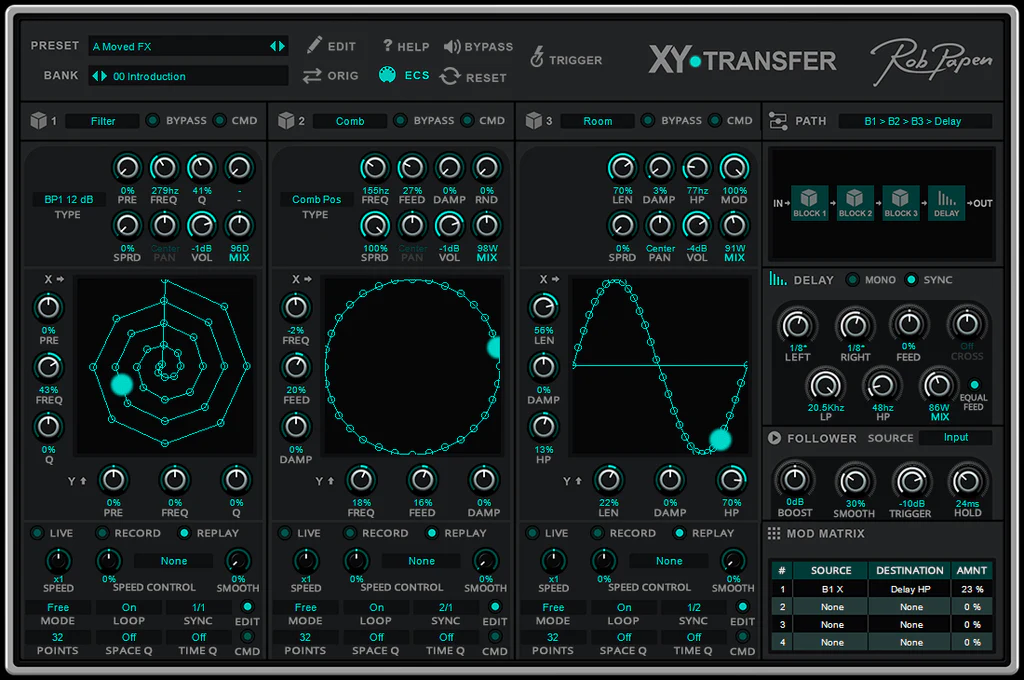Select DELAY block in path diagram
Viewport: 1024px width, 680px height.
click(x=946, y=202)
